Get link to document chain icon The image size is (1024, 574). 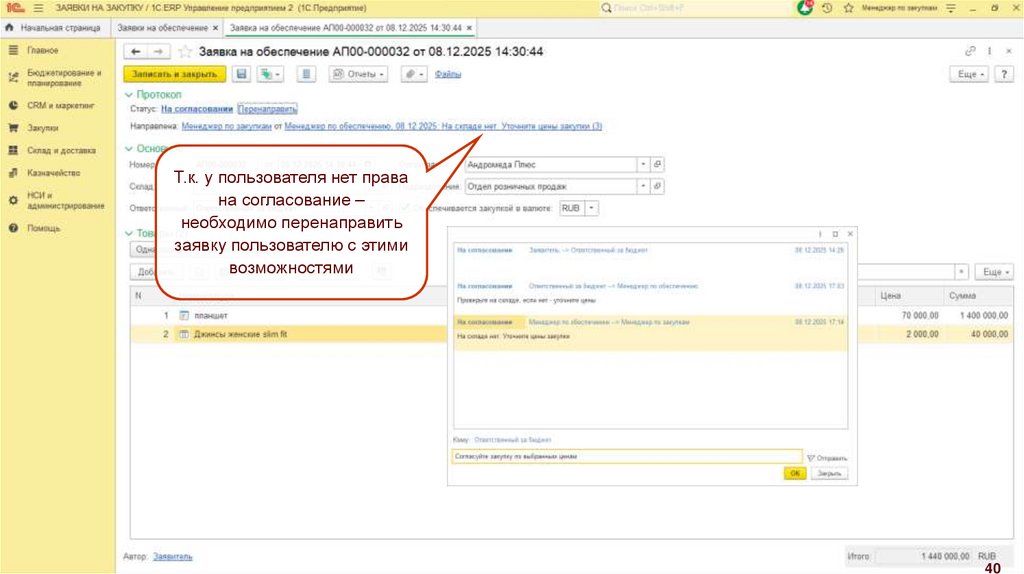tap(970, 51)
